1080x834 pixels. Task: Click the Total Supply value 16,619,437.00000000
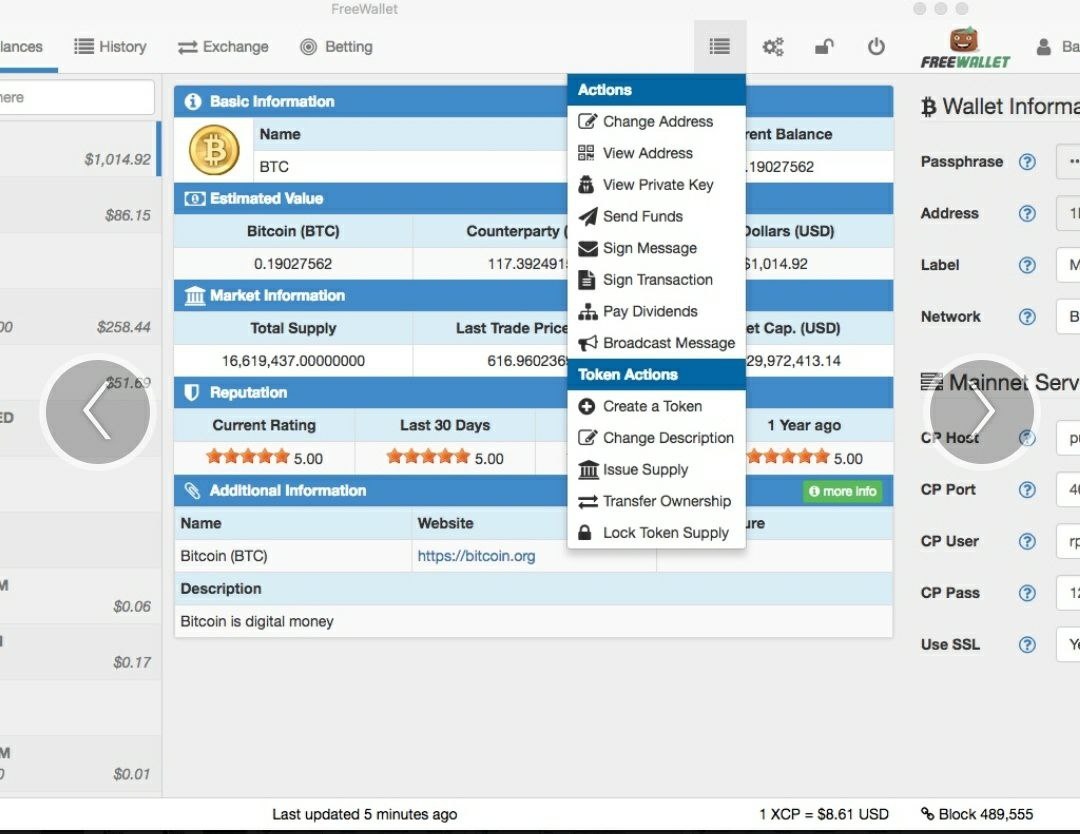[293, 361]
